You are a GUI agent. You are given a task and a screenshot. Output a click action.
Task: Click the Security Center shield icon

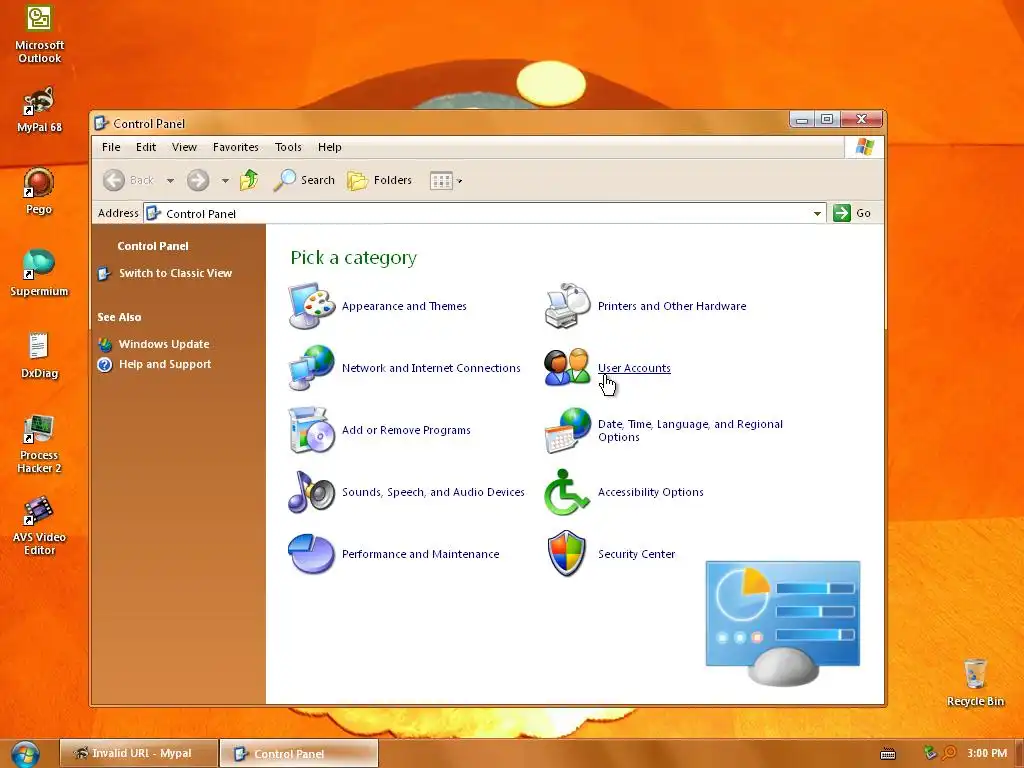tap(567, 554)
